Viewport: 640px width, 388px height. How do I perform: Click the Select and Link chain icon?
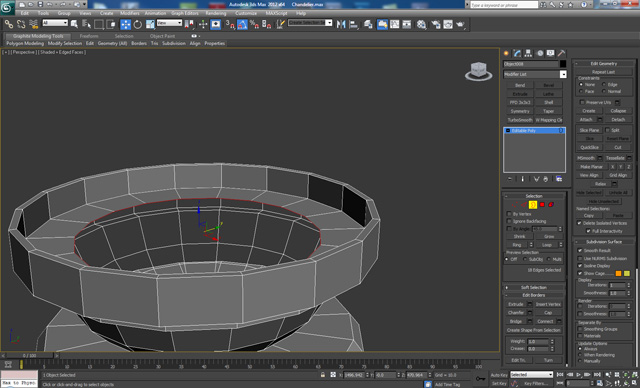[9, 24]
